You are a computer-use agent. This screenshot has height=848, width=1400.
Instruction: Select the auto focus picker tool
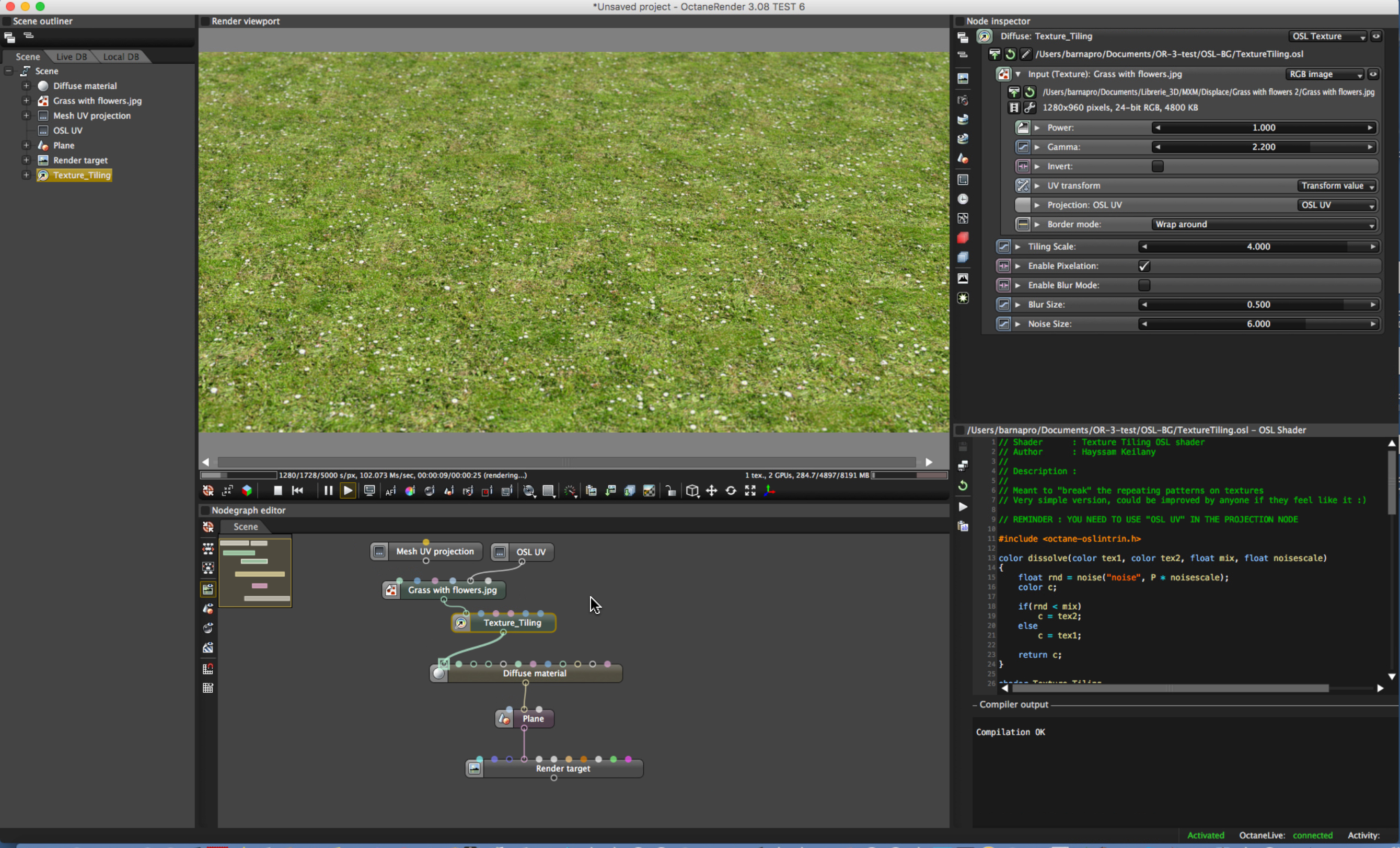(x=390, y=491)
